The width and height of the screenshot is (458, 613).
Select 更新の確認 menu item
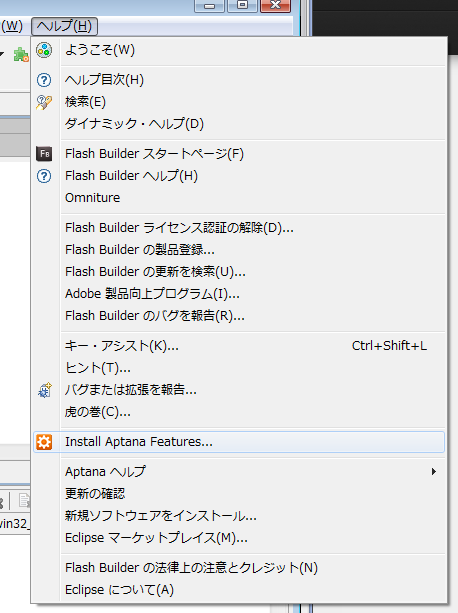[239, 494]
